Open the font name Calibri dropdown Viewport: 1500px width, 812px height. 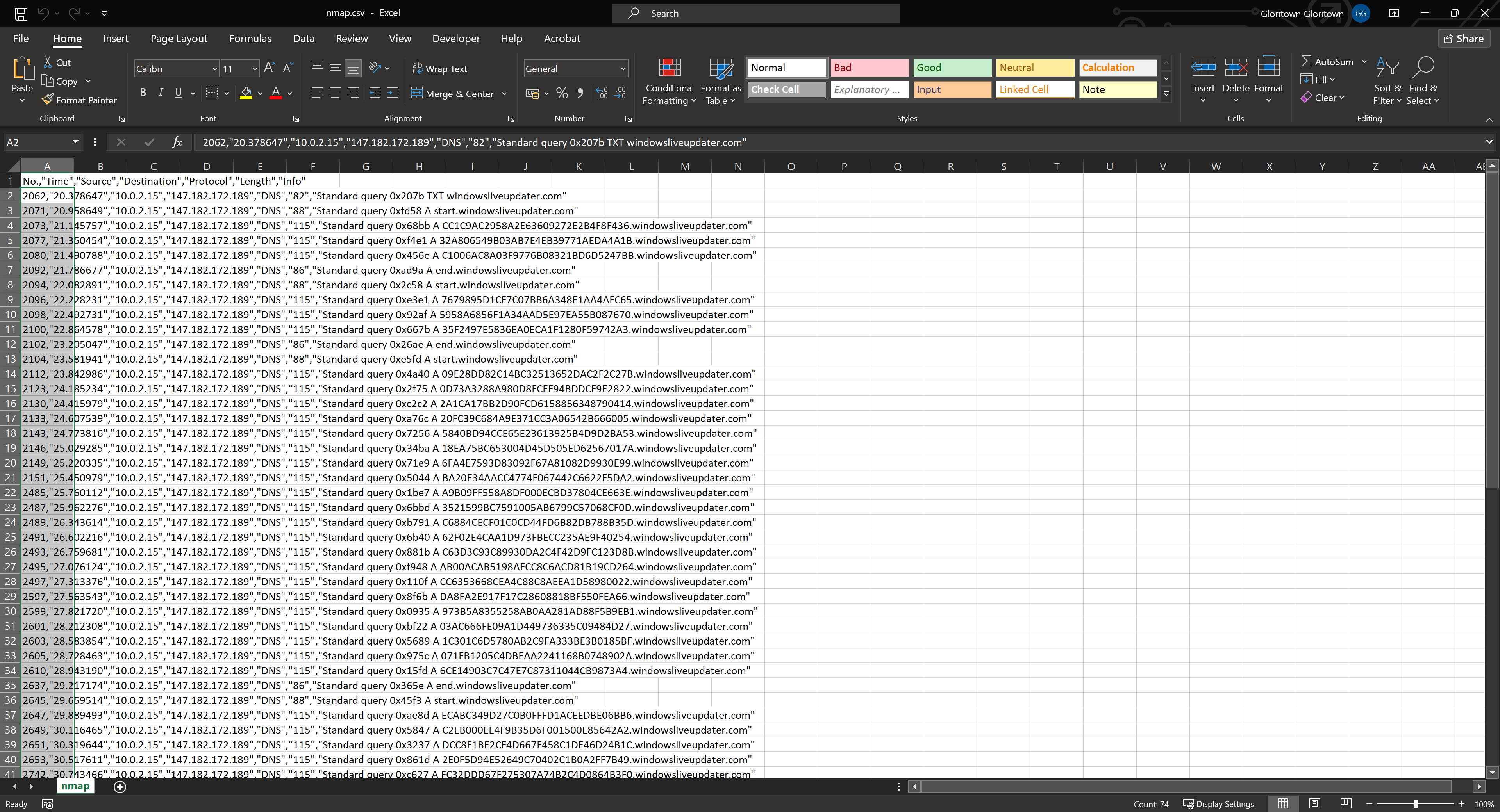[214, 69]
